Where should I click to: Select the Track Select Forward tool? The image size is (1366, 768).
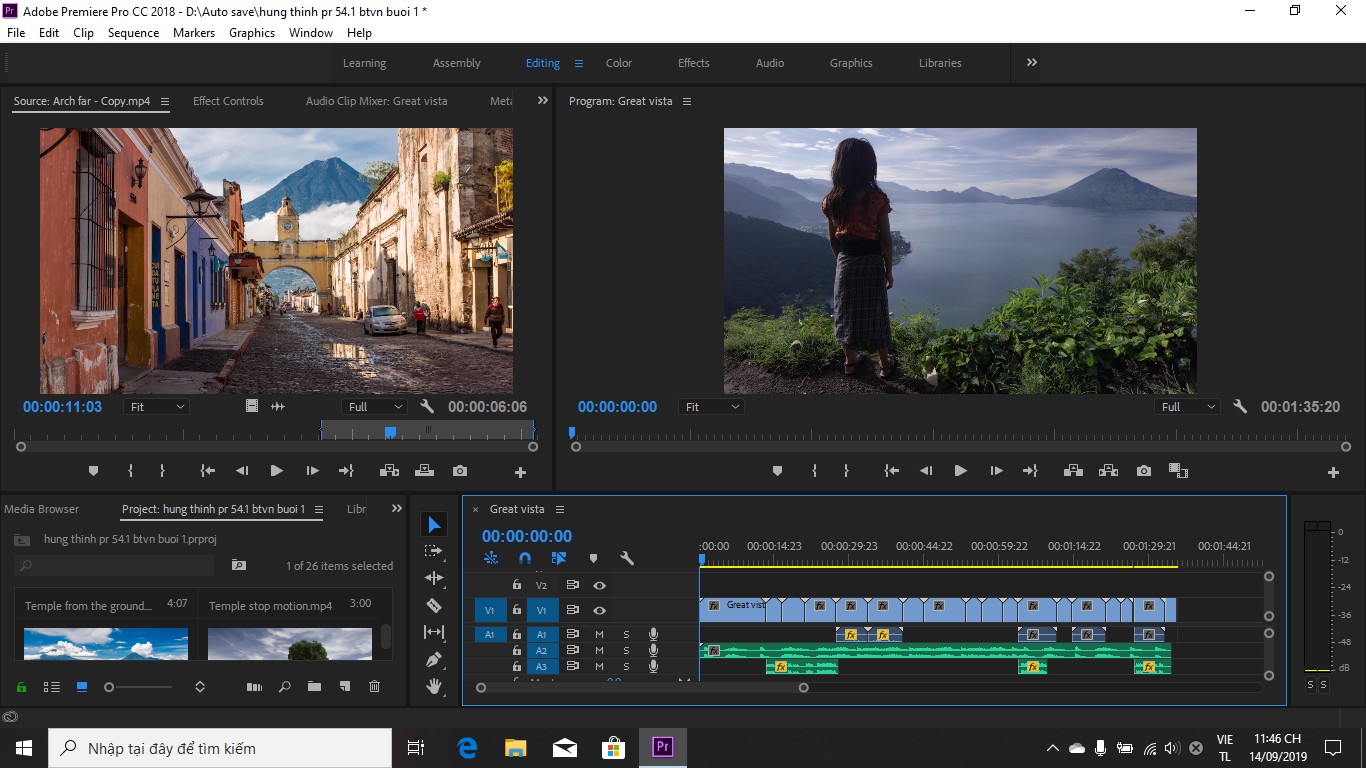coord(433,551)
